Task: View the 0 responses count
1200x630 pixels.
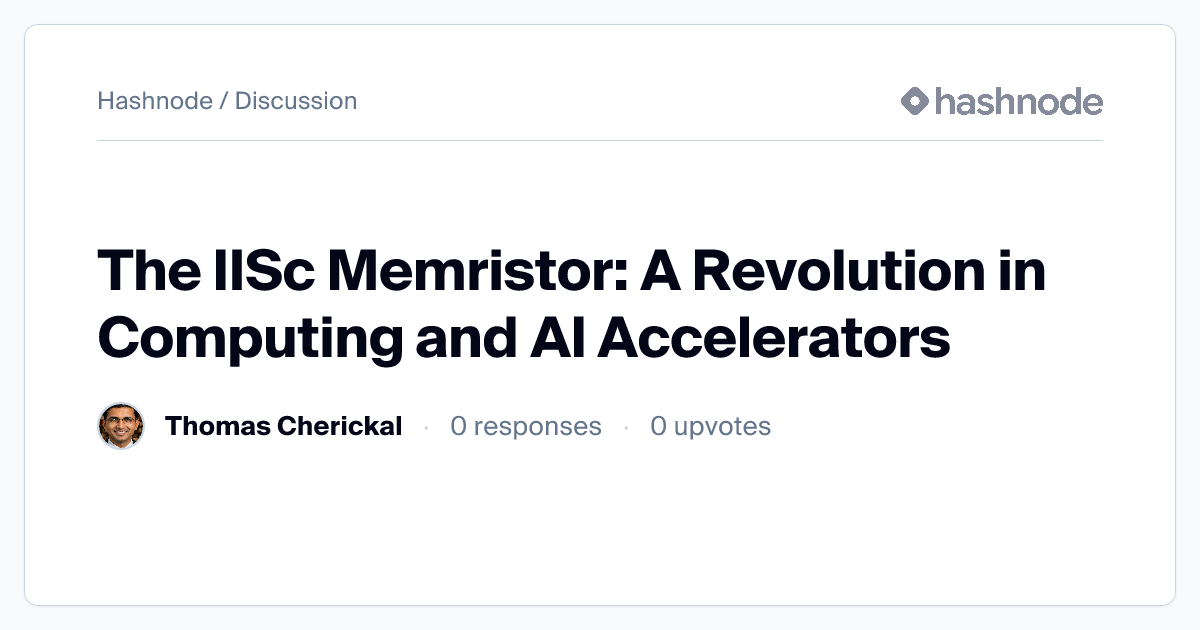Action: (525, 427)
